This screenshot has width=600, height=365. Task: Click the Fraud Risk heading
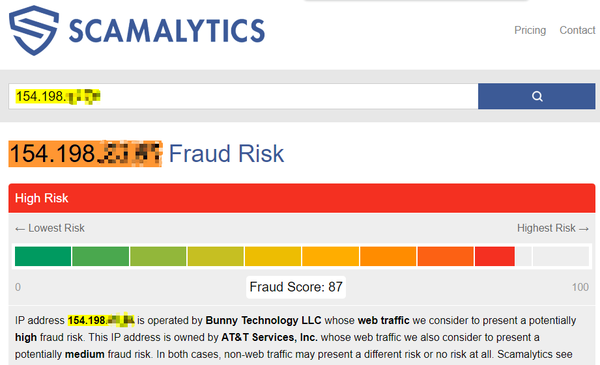tap(226, 154)
